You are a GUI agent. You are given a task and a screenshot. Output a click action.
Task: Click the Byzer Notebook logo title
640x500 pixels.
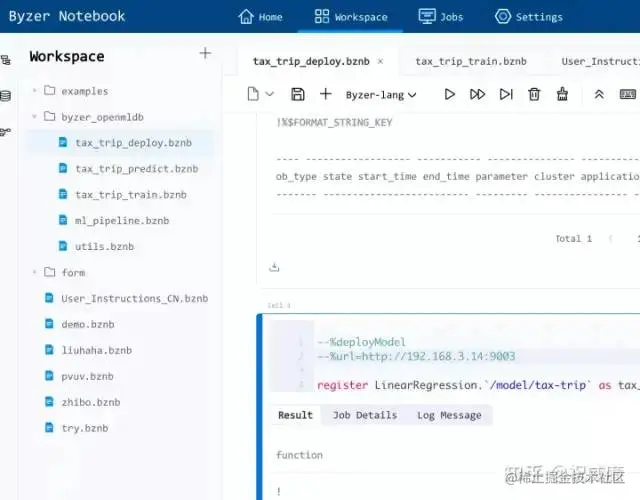coord(67,16)
